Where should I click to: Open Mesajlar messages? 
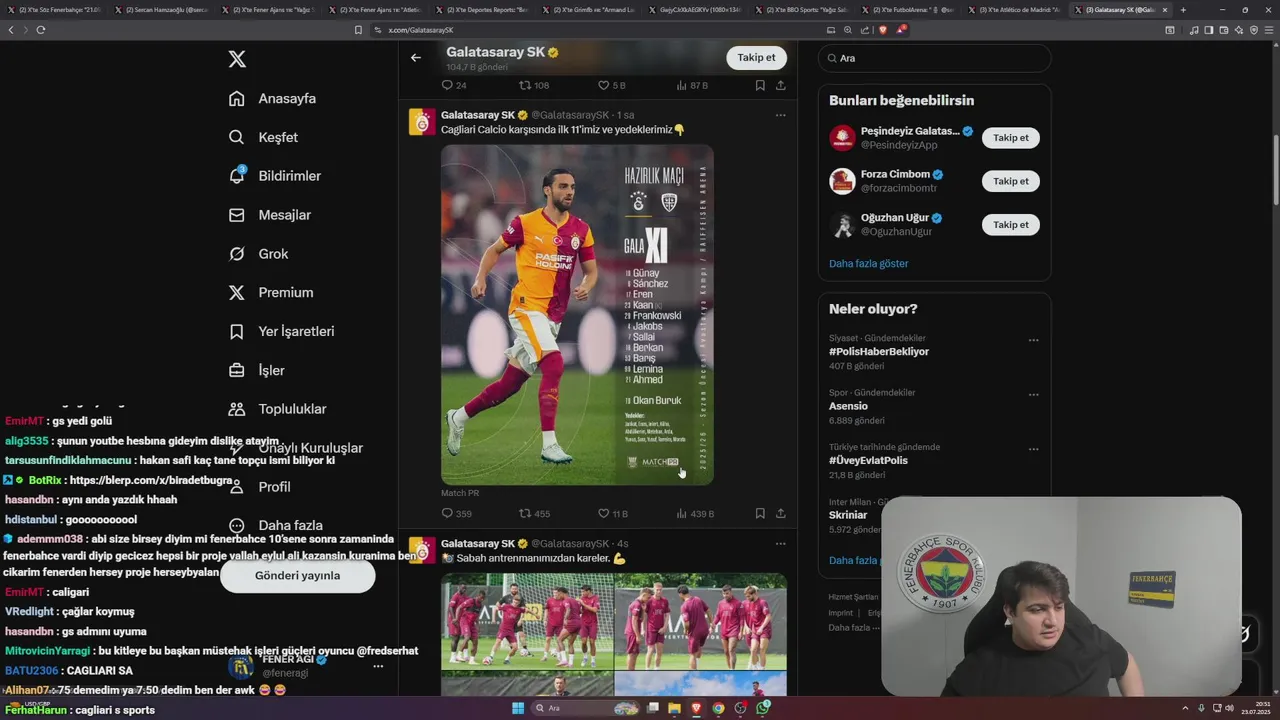click(270, 215)
